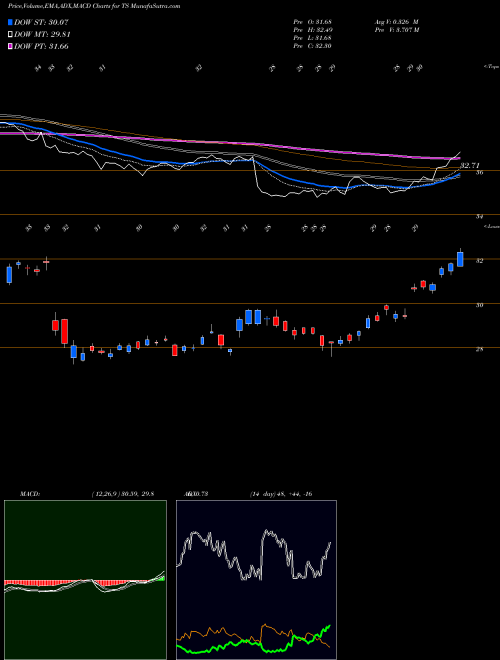Click the 'Pre C: 32.30' value
Image resolution: width=500 pixels, height=660 pixels.
(312, 46)
